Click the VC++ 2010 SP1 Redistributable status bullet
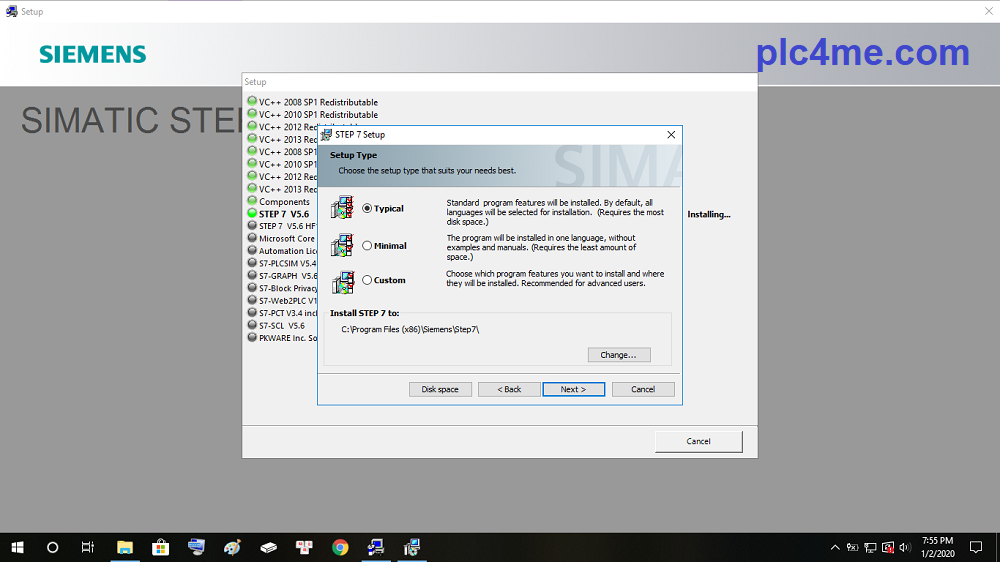 [x=252, y=114]
